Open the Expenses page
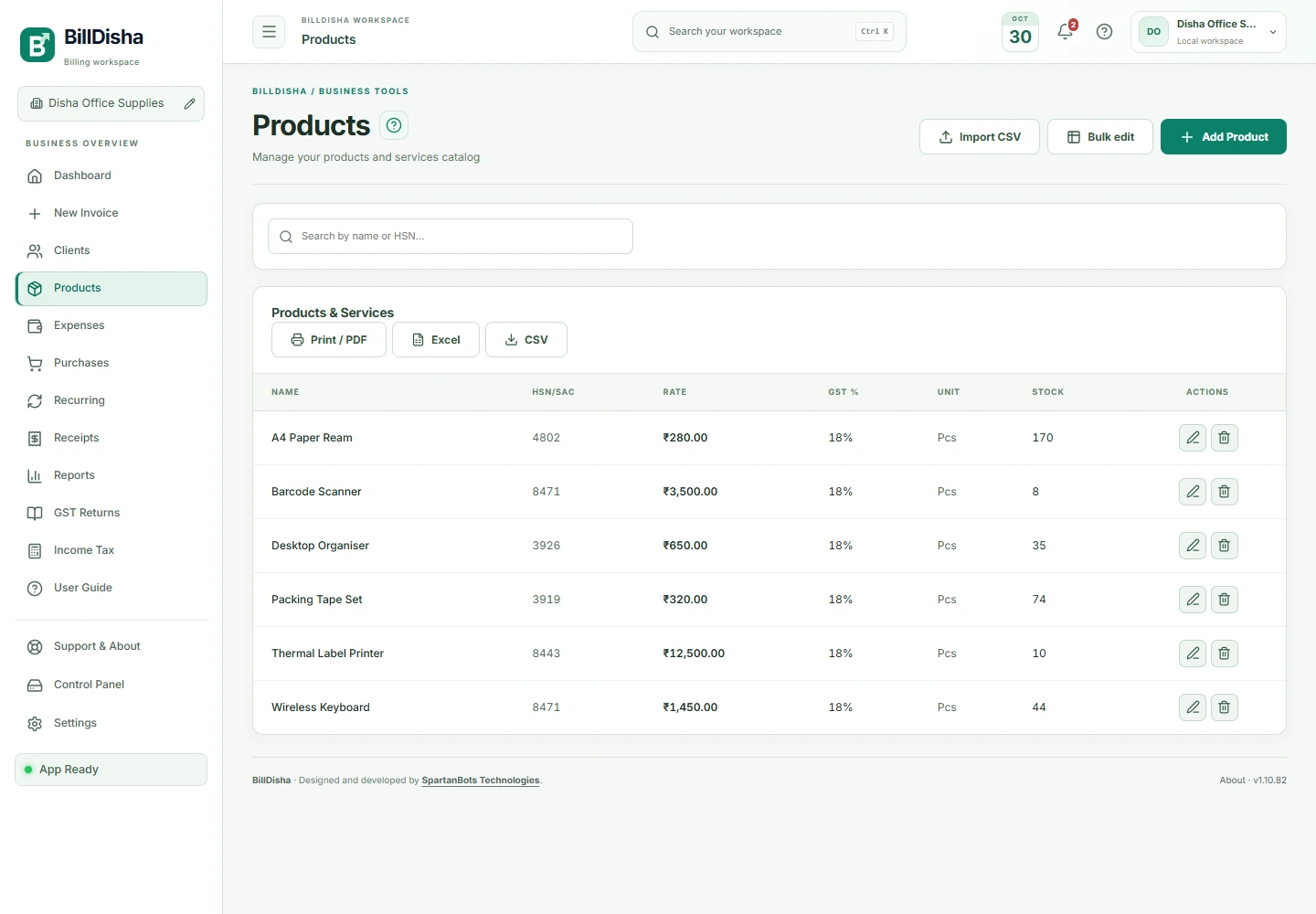Viewport: 1316px width, 914px height. click(111, 325)
